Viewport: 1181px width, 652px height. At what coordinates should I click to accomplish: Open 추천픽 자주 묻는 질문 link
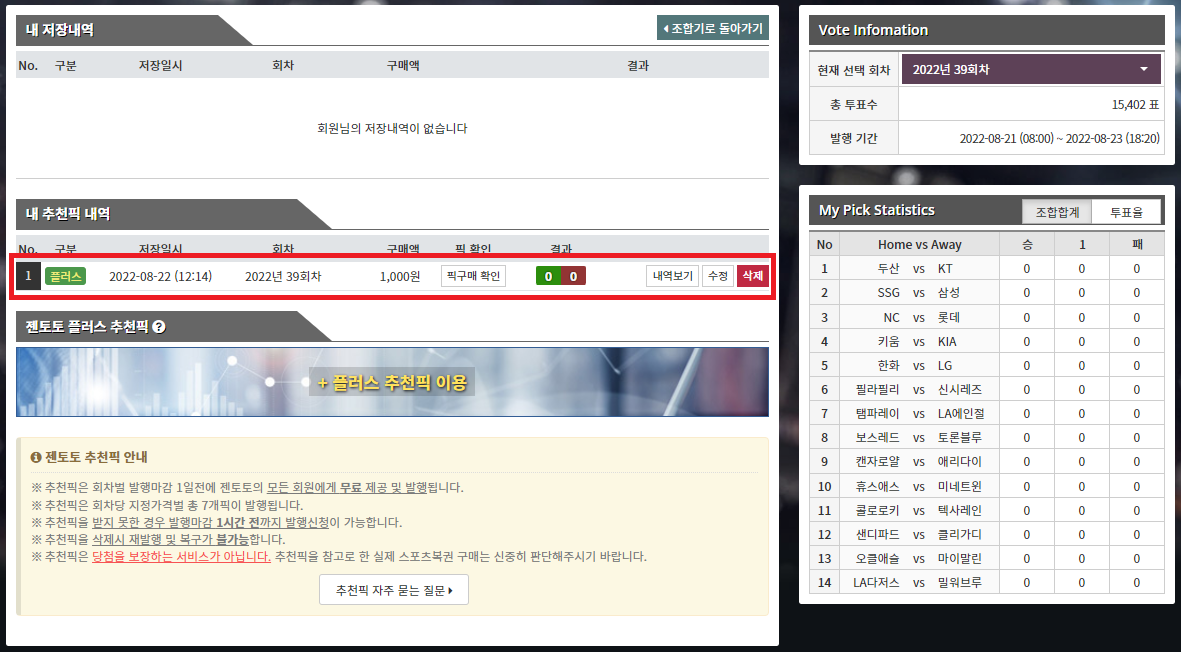tap(394, 590)
